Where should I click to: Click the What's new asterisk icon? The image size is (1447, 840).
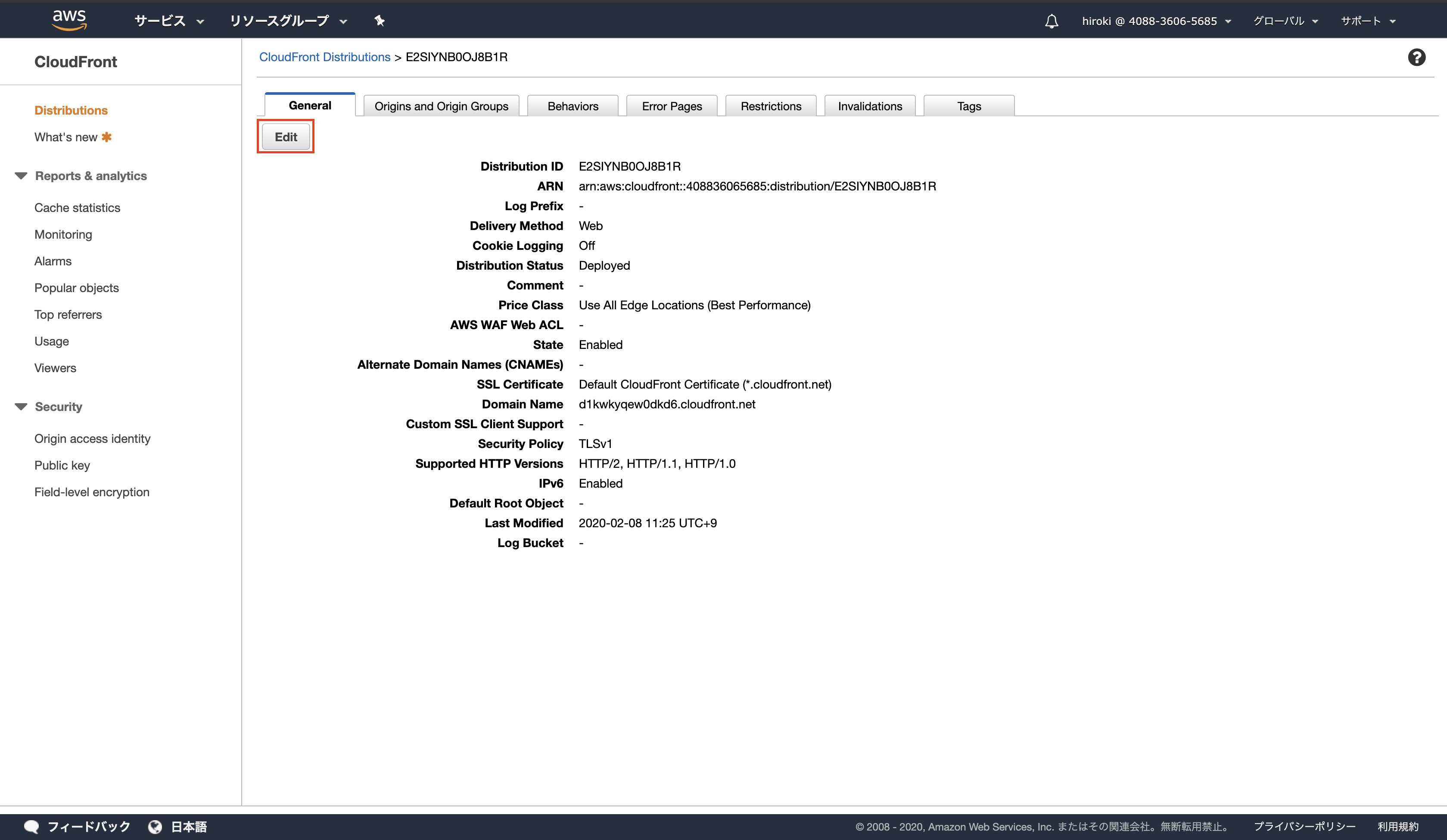tap(107, 137)
